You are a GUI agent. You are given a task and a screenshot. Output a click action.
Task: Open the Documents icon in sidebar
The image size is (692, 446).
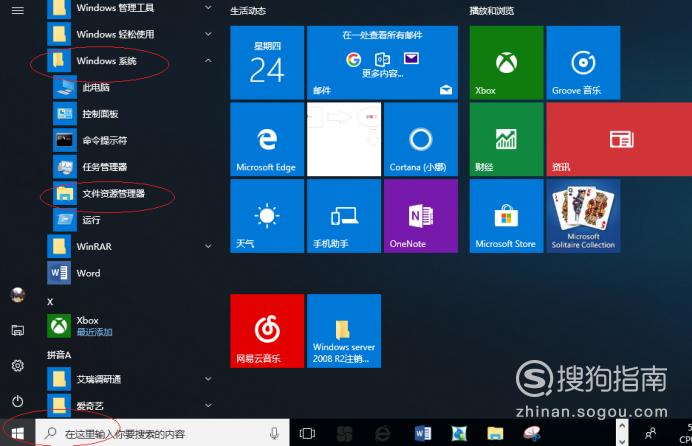(x=18, y=330)
